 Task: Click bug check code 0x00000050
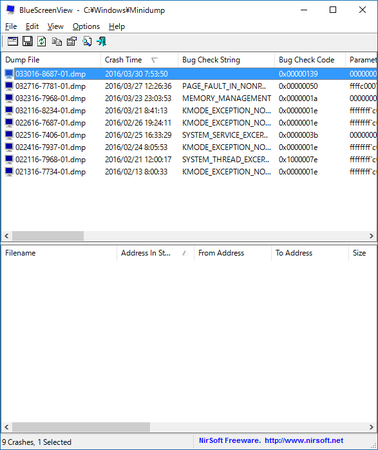298,86
